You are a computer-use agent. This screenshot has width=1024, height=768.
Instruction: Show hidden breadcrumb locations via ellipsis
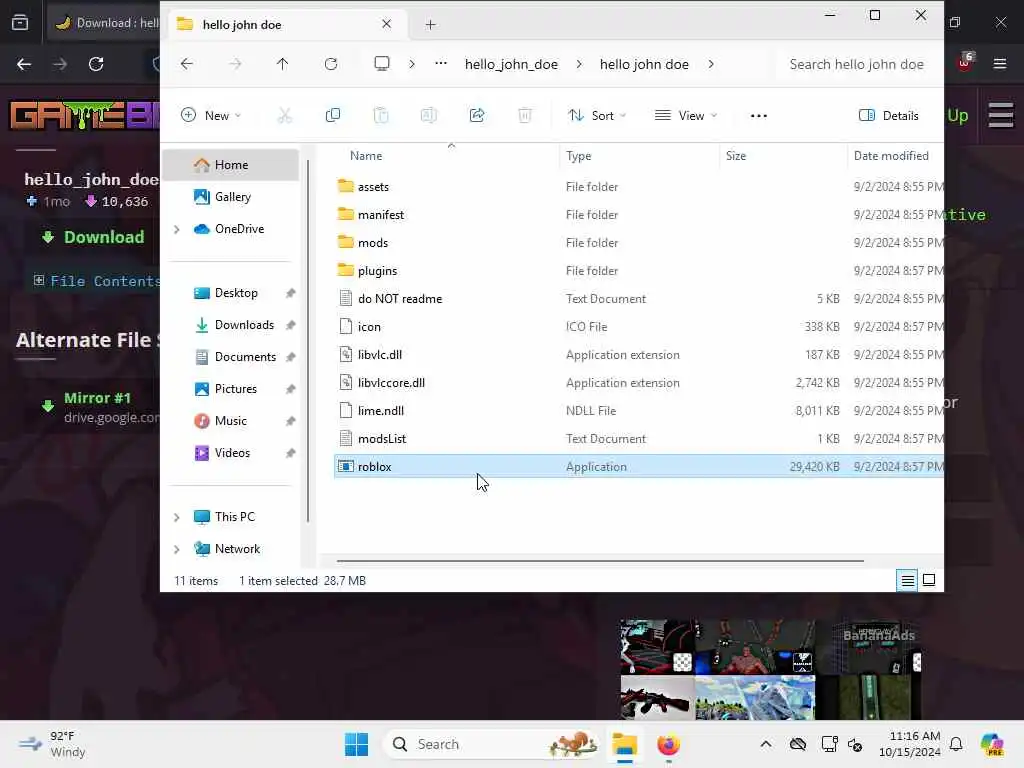coord(441,63)
